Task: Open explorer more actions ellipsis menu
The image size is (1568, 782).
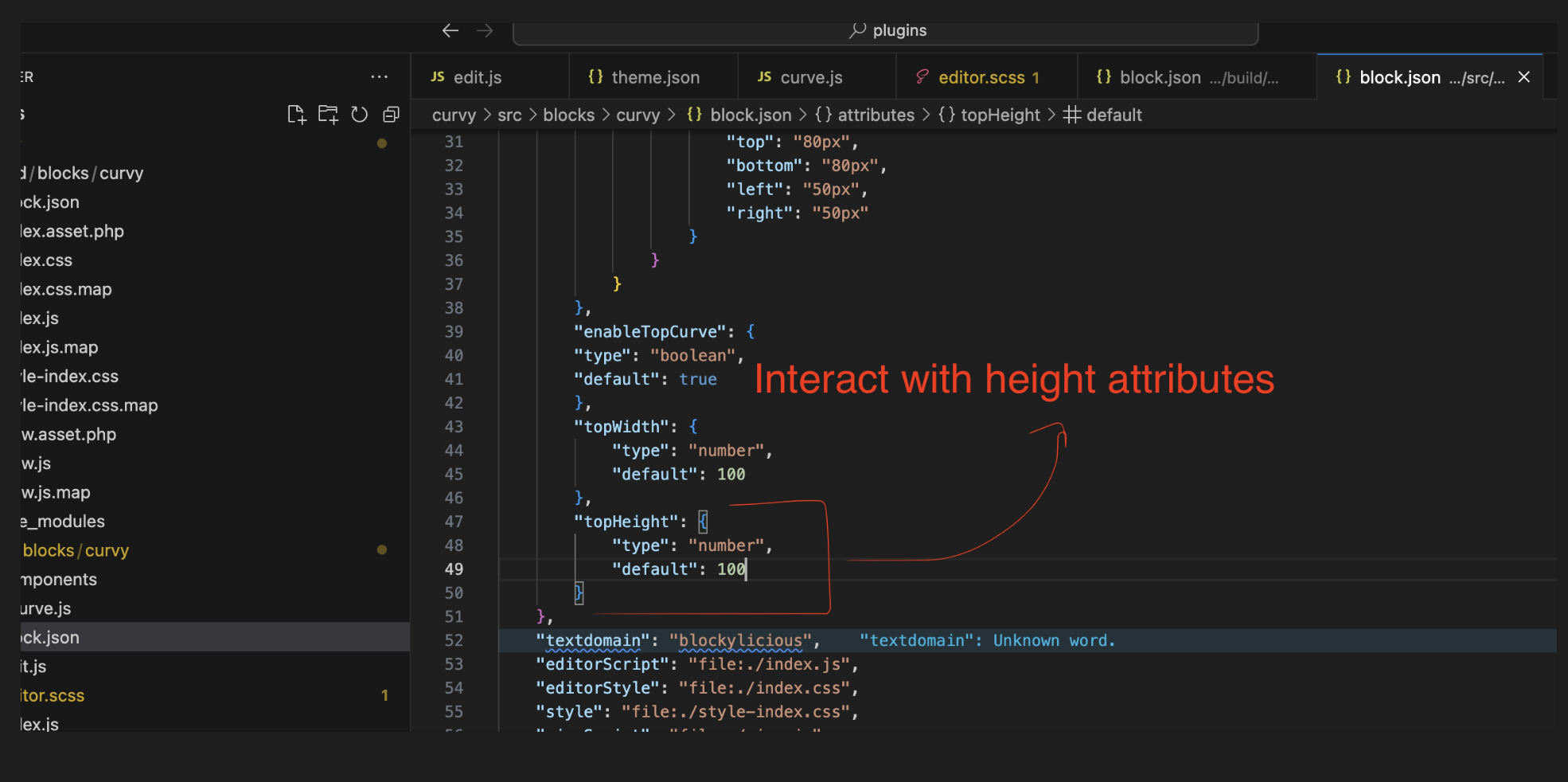Action: tap(380, 76)
